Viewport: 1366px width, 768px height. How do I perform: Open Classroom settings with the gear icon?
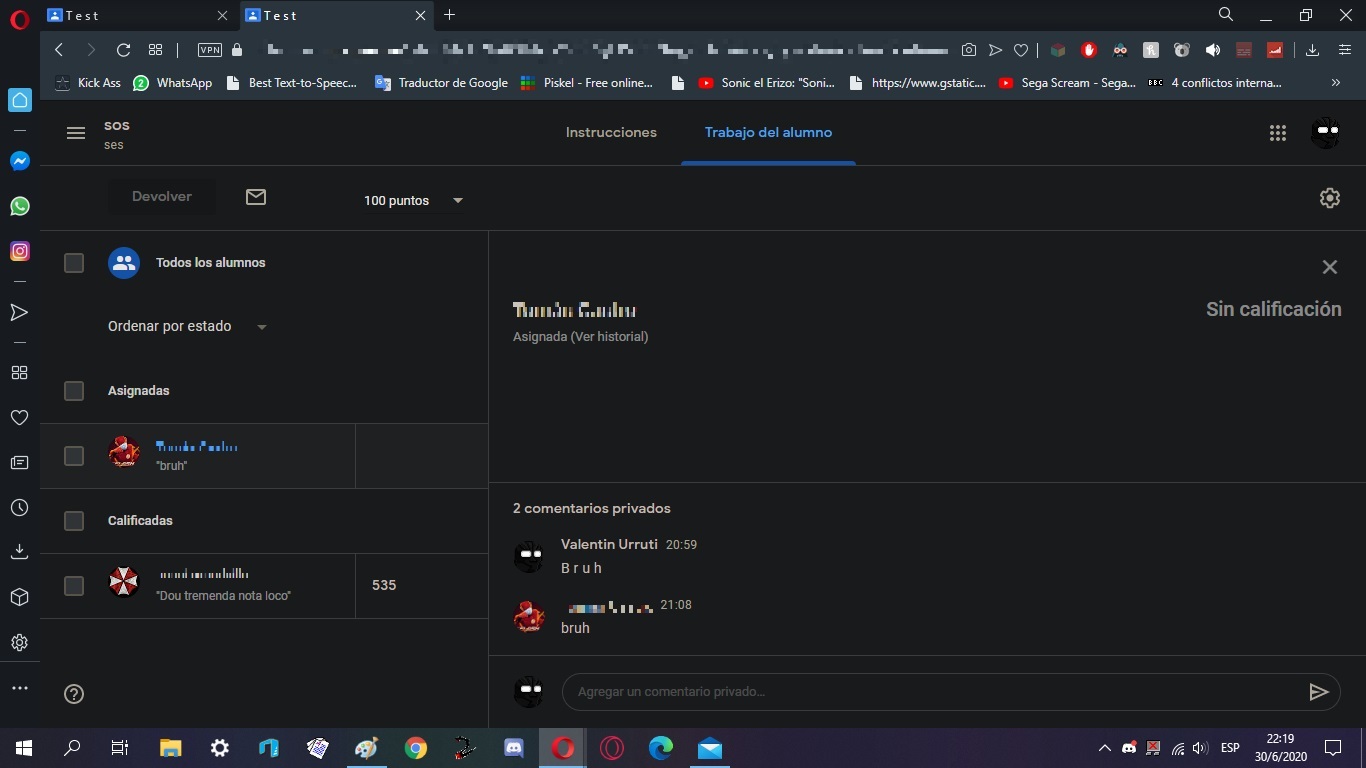point(1329,198)
